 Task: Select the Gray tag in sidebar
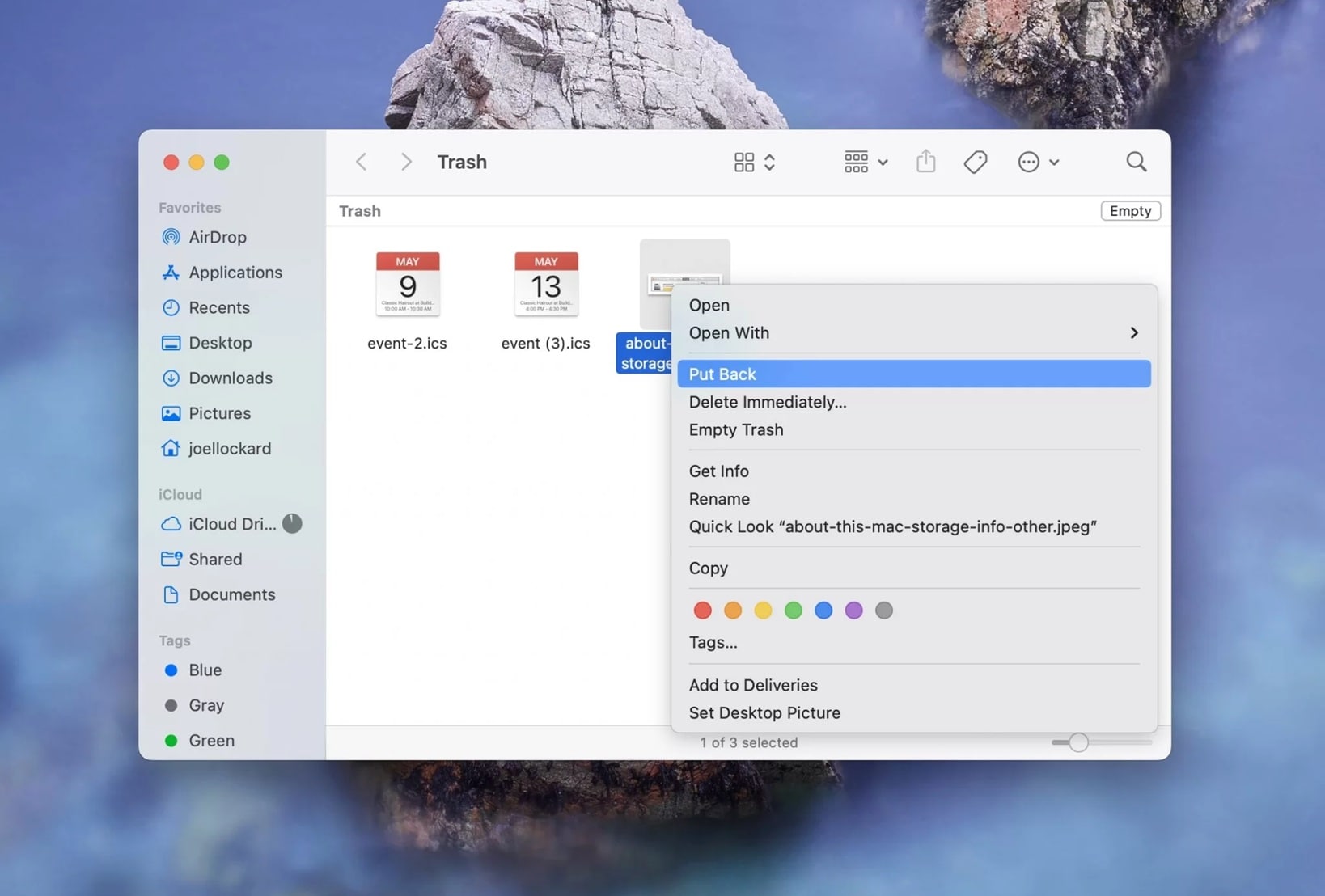[193, 705]
